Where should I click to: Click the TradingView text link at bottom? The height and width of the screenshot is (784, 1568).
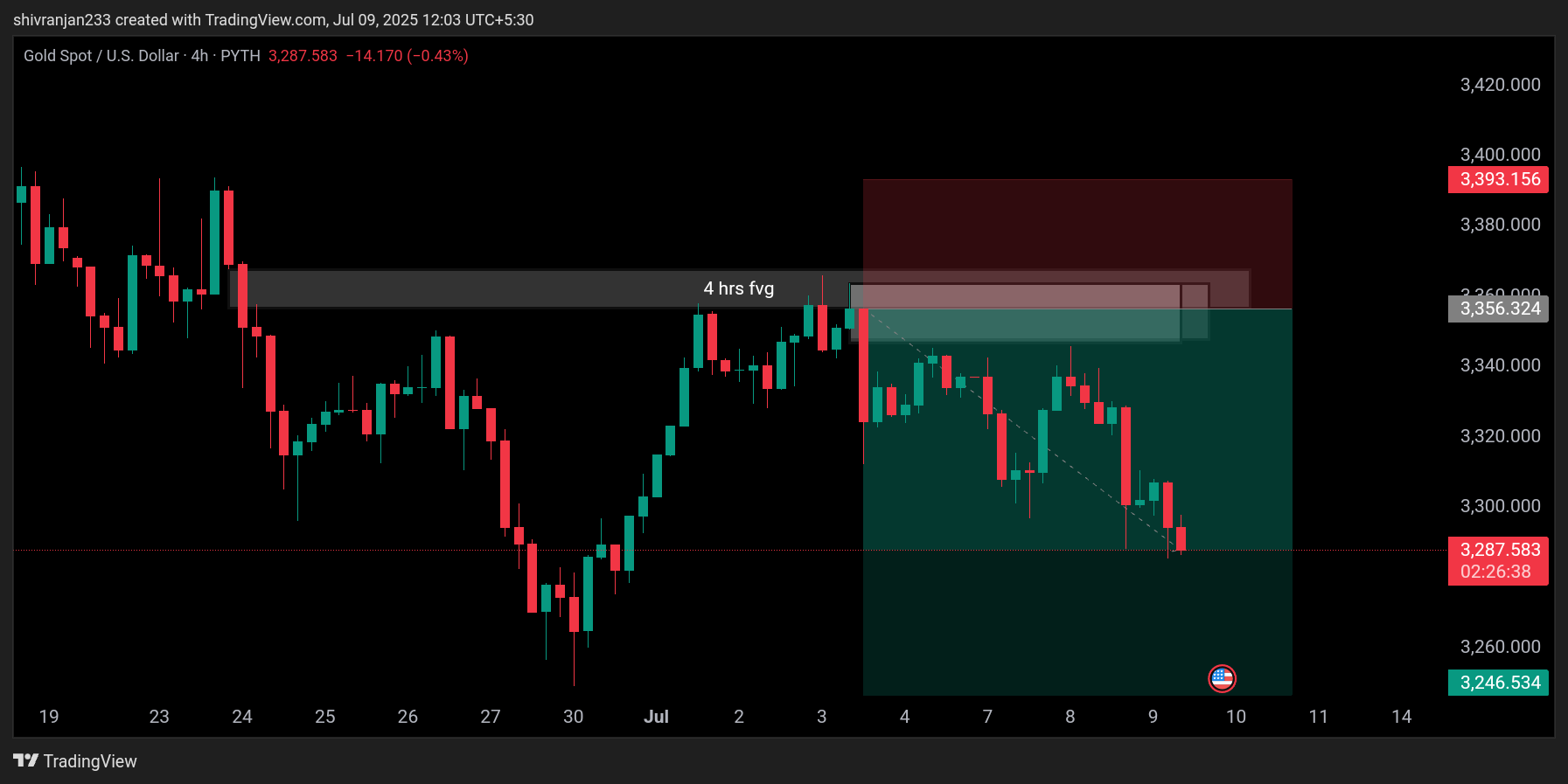(90, 761)
